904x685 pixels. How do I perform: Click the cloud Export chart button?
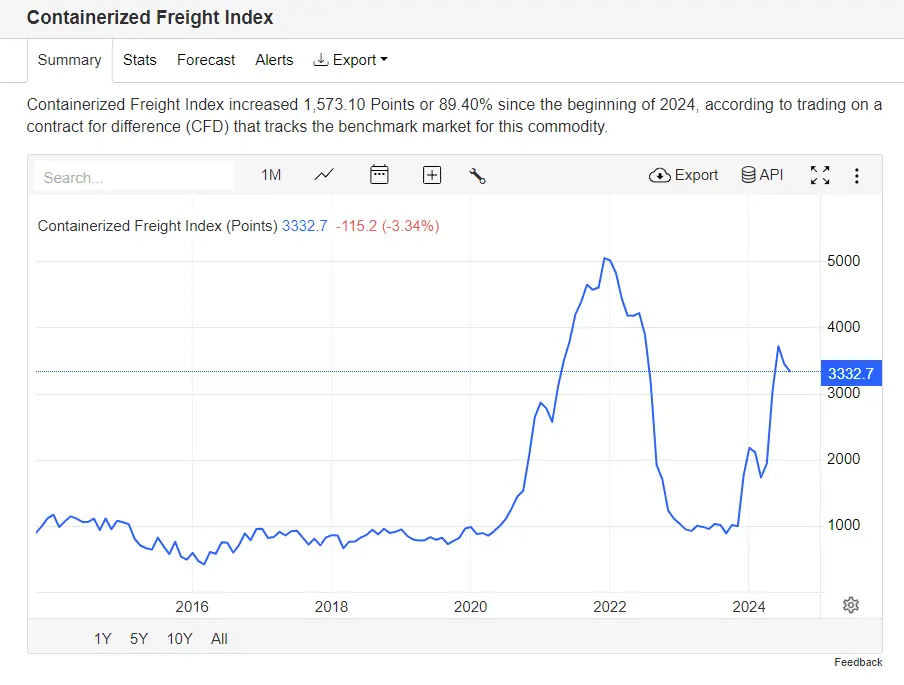684,175
